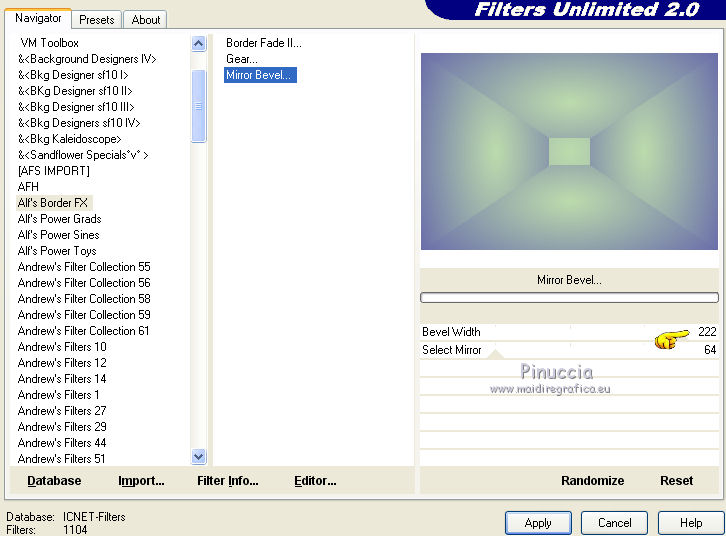Click the category list scrollbar thumb

pyautogui.click(x=198, y=106)
